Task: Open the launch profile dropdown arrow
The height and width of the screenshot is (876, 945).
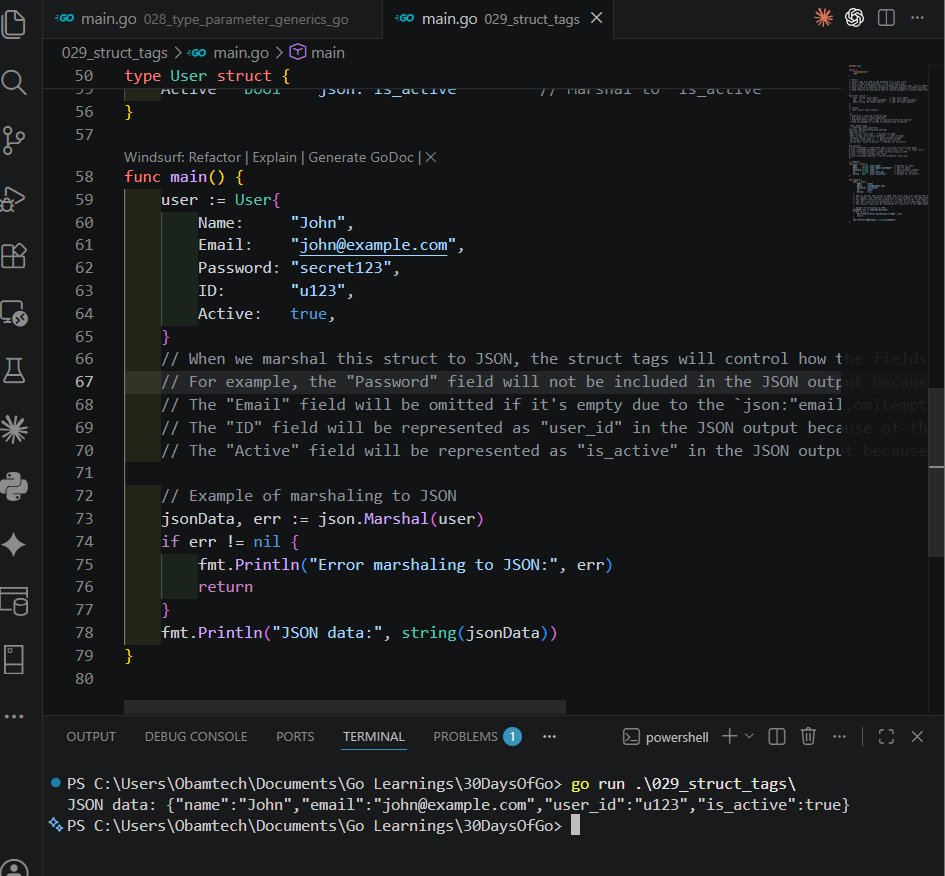Action: 749,736
